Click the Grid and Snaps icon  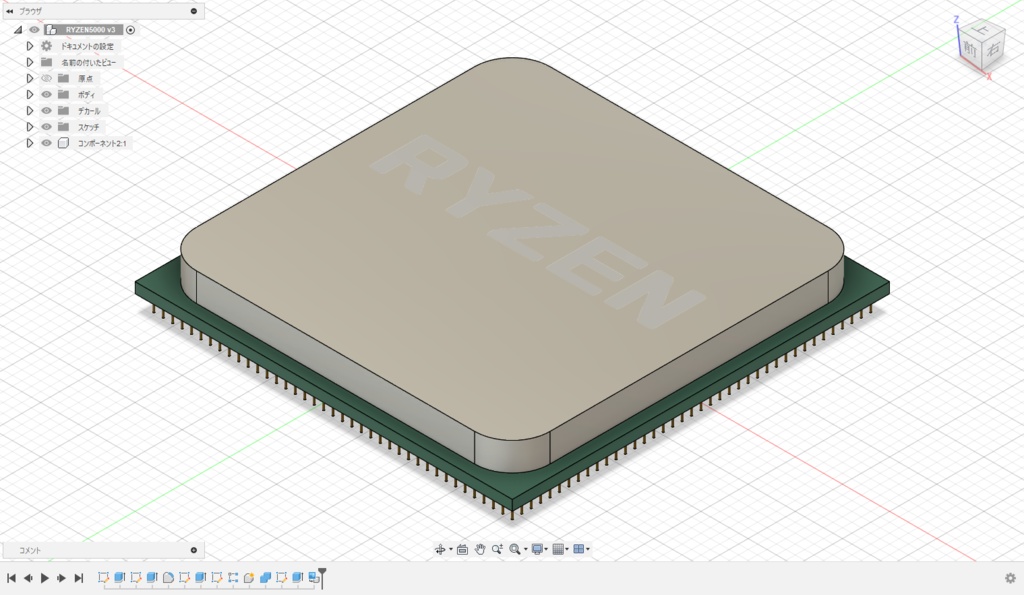558,549
